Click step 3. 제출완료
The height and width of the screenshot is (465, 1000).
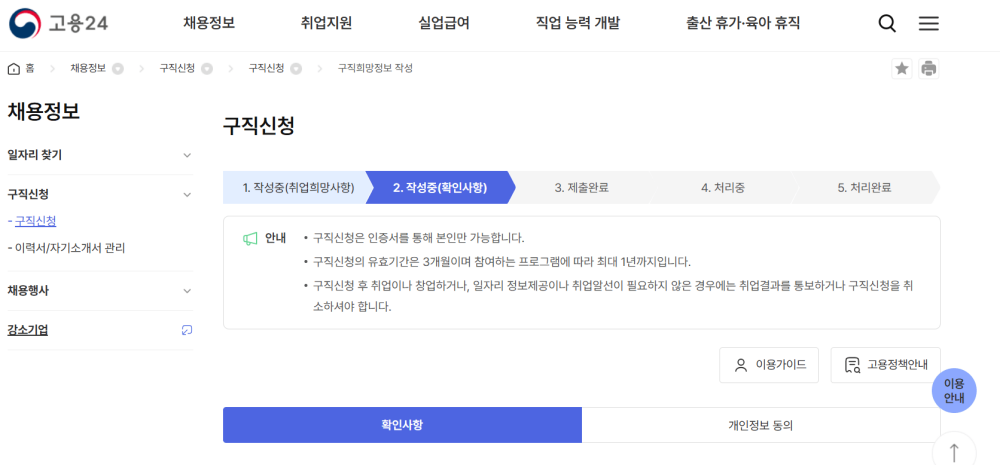[581, 188]
